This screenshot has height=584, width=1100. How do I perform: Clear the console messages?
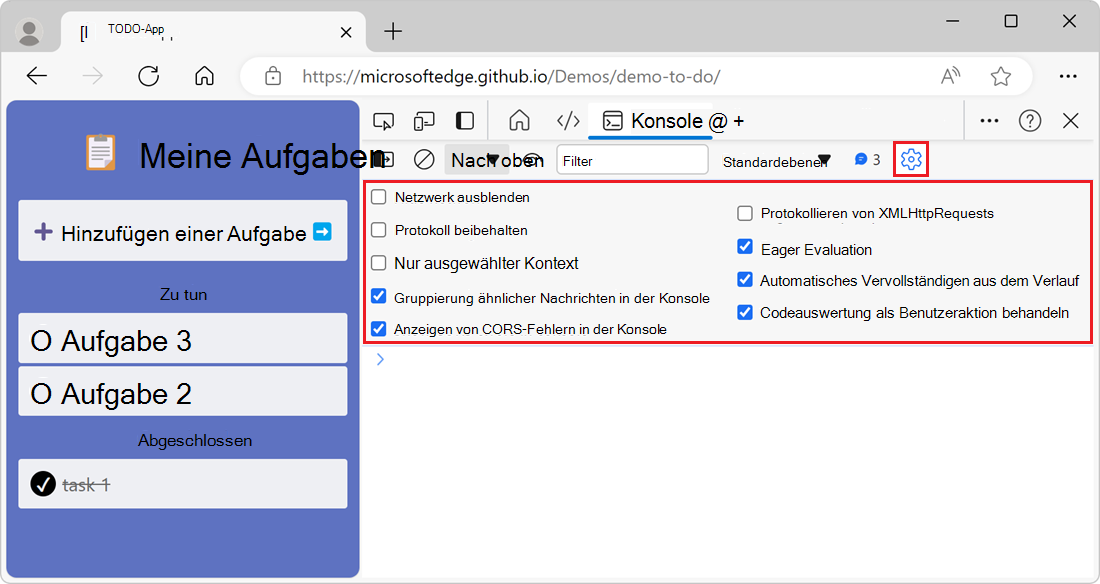tap(424, 158)
